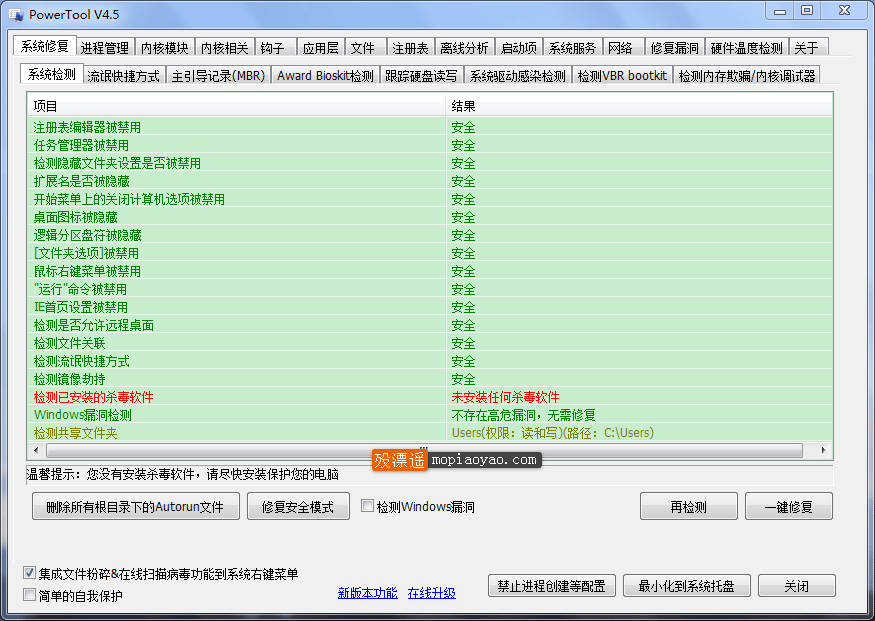Select the 扩展名是否被隐藏 row
Image resolution: width=875 pixels, height=621 pixels.
tap(430, 181)
